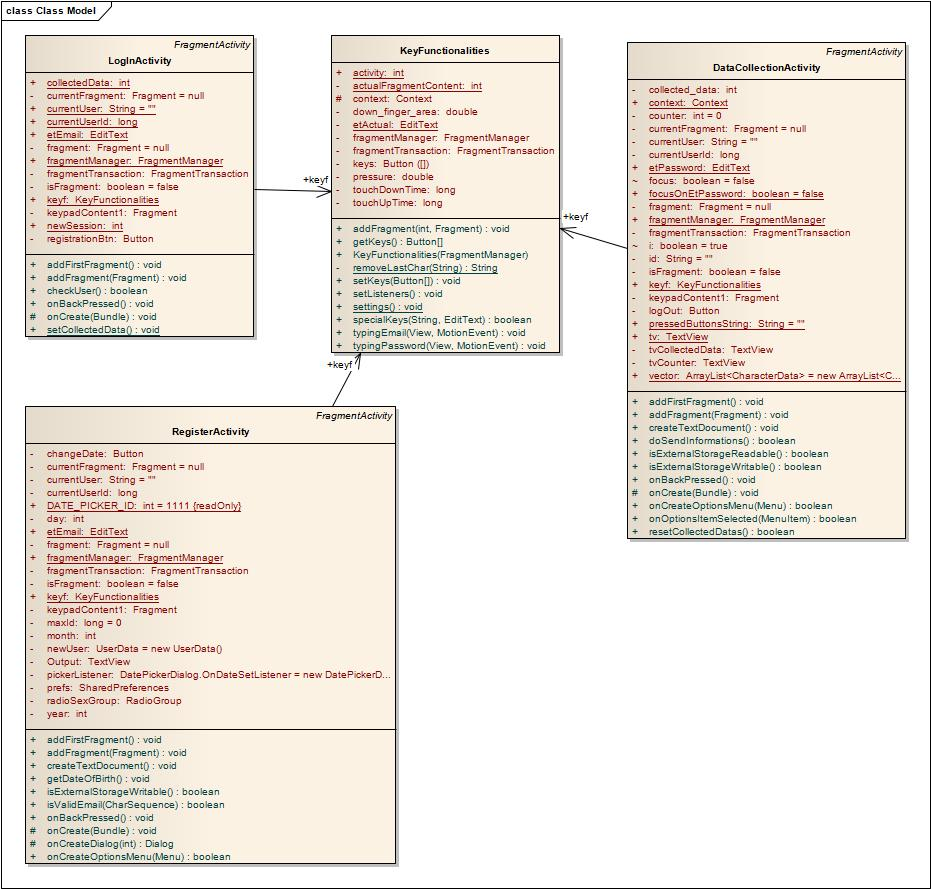Viewport: 931px width, 889px height.
Task: Select 'registrationBtn: Button' attribute
Action: 100,239
